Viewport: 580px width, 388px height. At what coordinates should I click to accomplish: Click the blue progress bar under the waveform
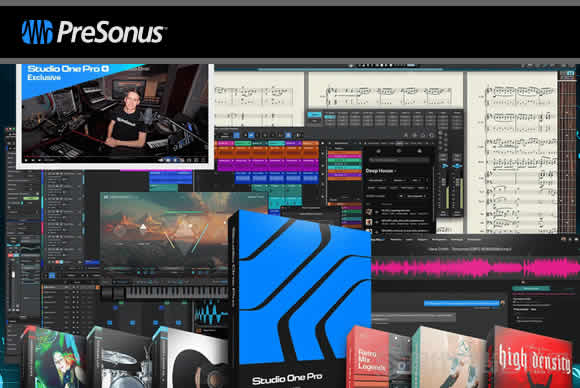point(462,303)
